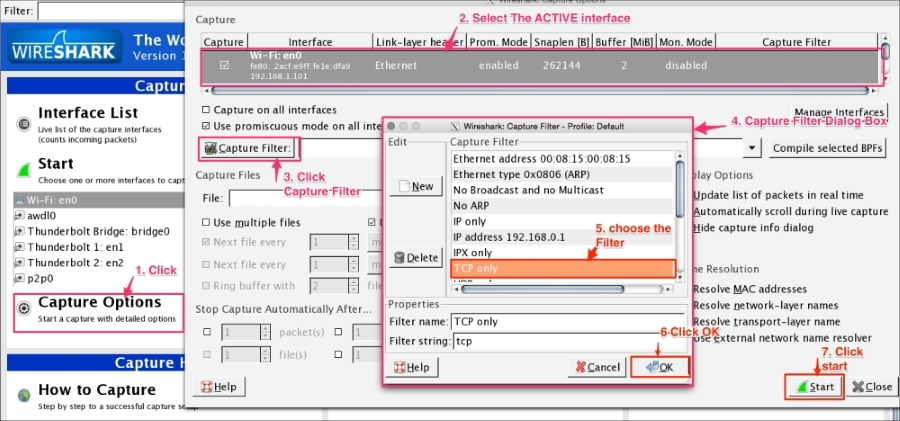Click the Snaplen [B] column header
Viewport: 900px width, 421px height.
click(x=560, y=42)
